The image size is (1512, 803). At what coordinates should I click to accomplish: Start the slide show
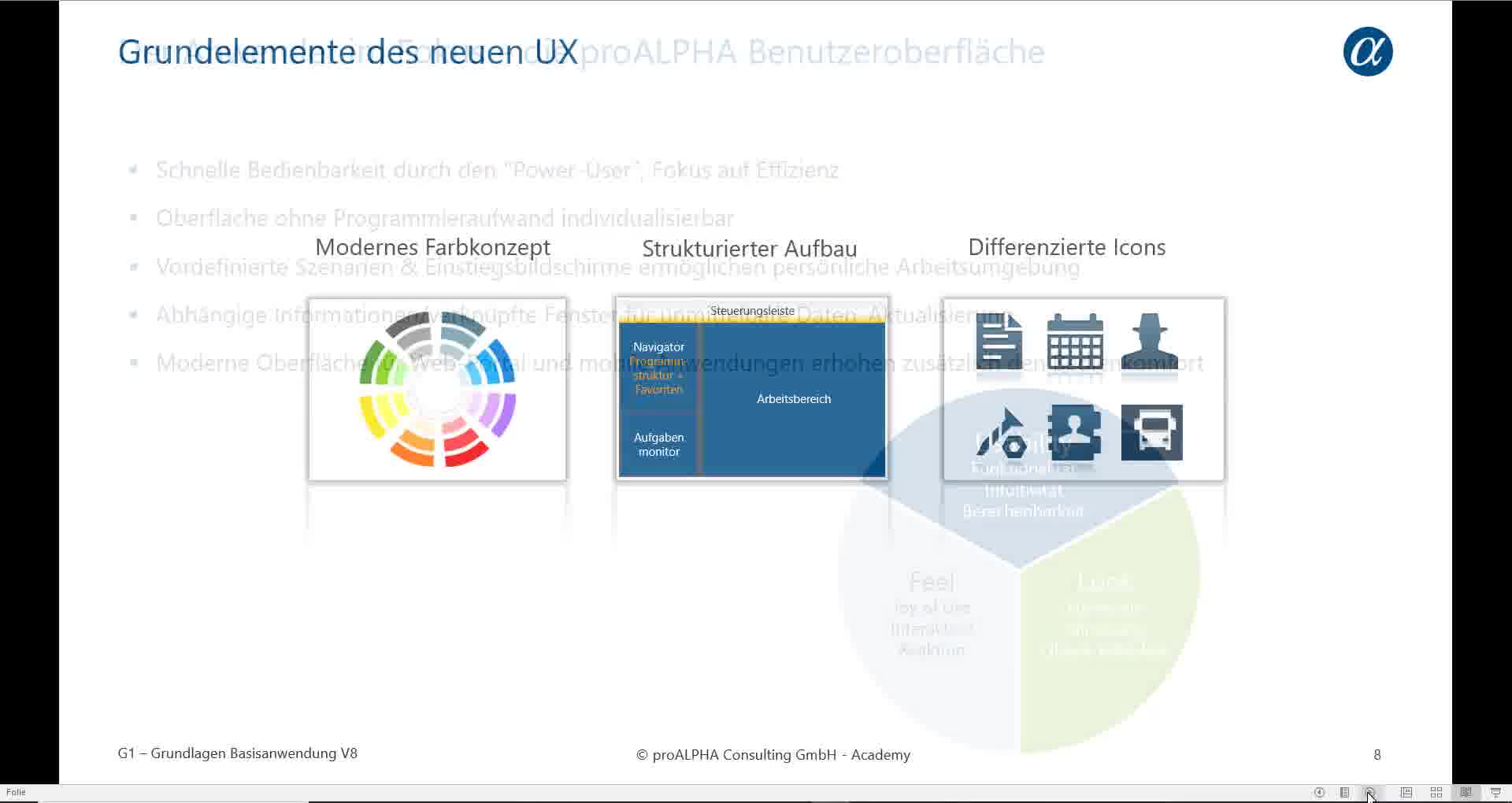(x=1495, y=793)
